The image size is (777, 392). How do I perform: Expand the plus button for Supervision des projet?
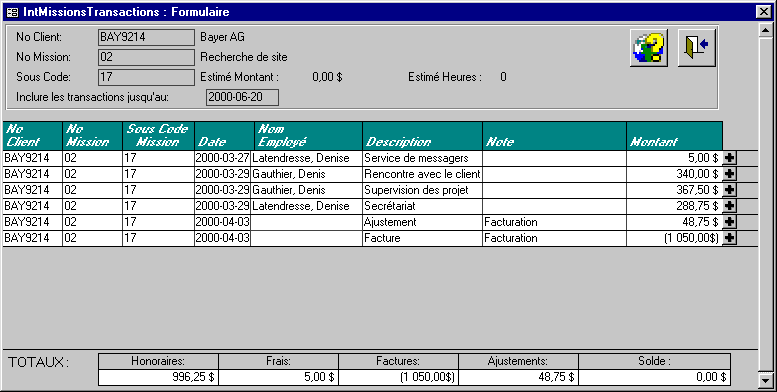point(729,190)
